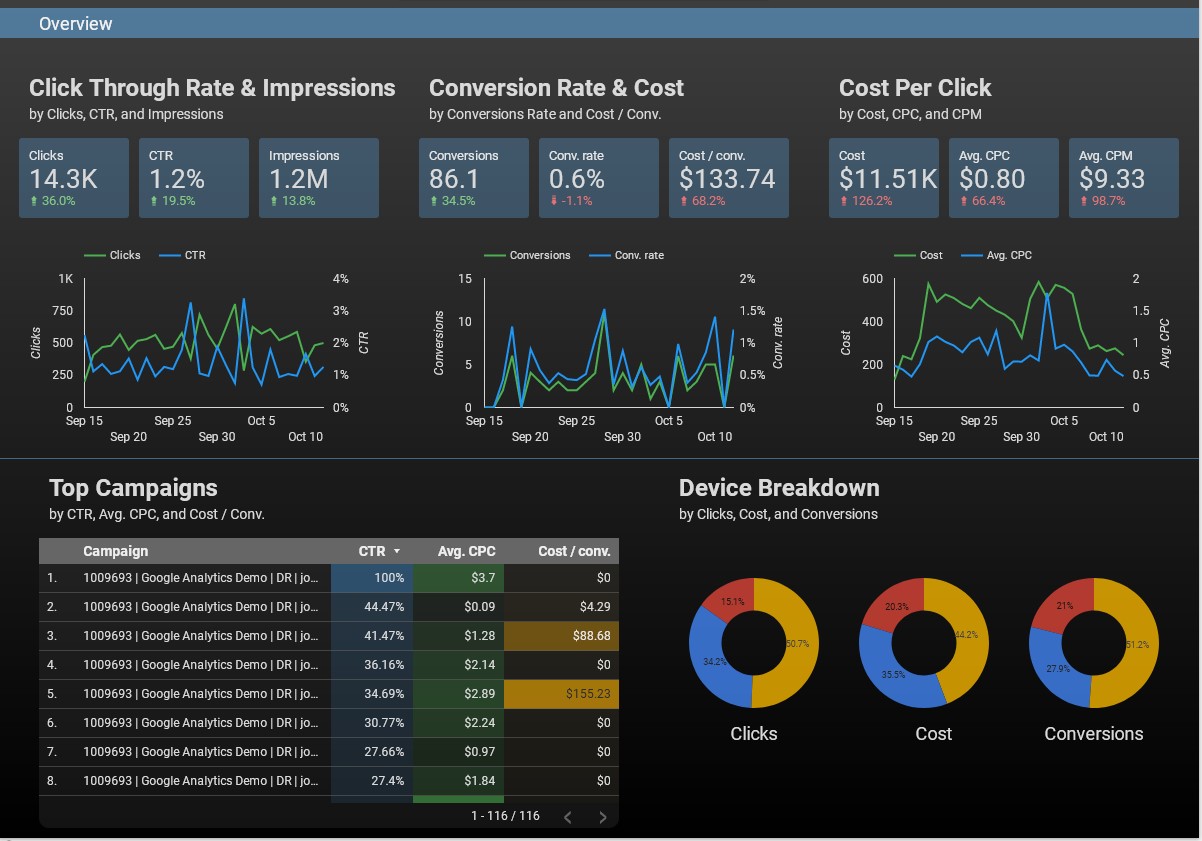1202x841 pixels.
Task: Click the sort arrow beside CTR column header
Action: point(397,551)
